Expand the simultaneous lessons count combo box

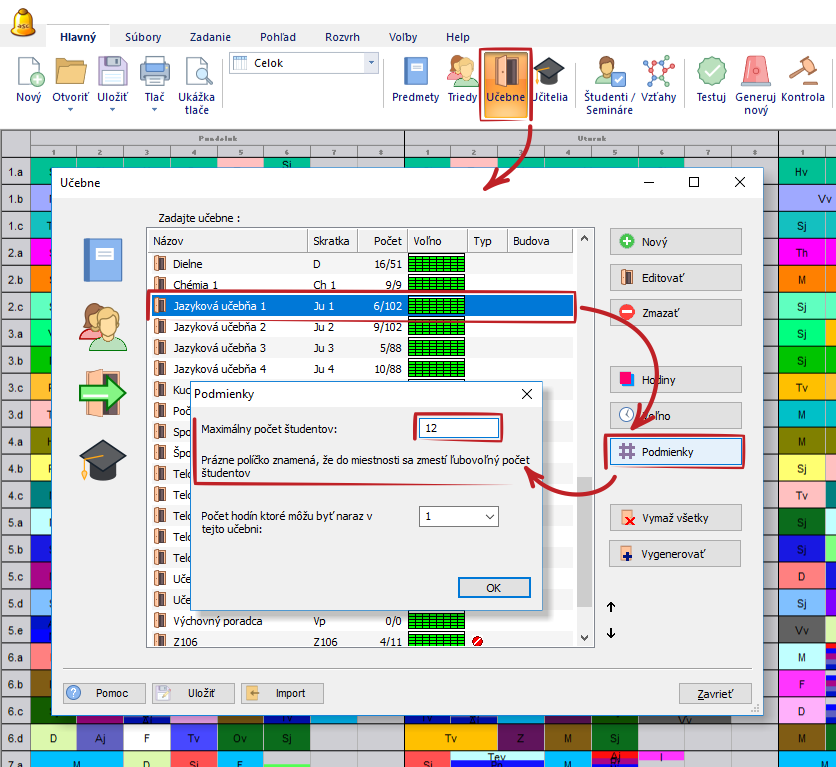[x=489, y=517]
